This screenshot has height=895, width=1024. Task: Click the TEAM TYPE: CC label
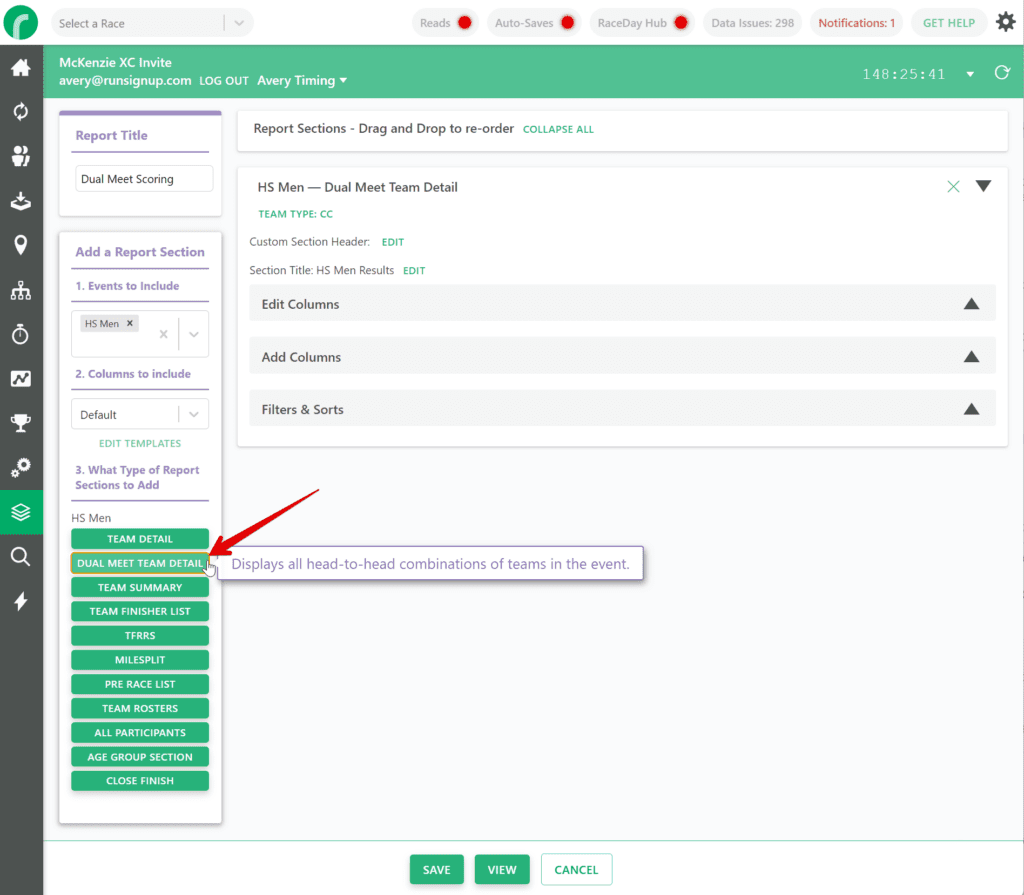click(x=295, y=214)
